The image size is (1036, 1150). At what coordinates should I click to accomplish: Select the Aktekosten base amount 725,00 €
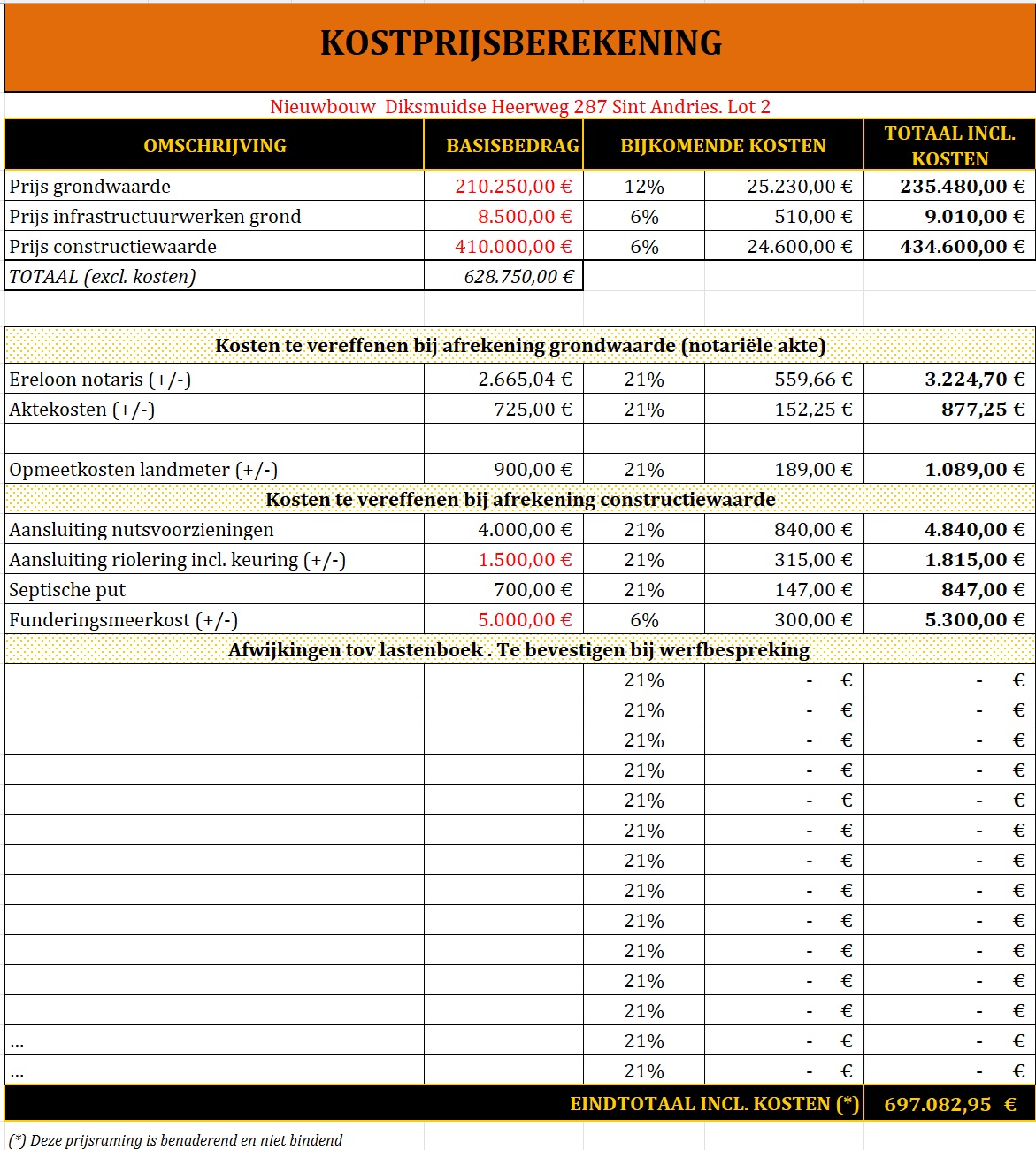533,410
